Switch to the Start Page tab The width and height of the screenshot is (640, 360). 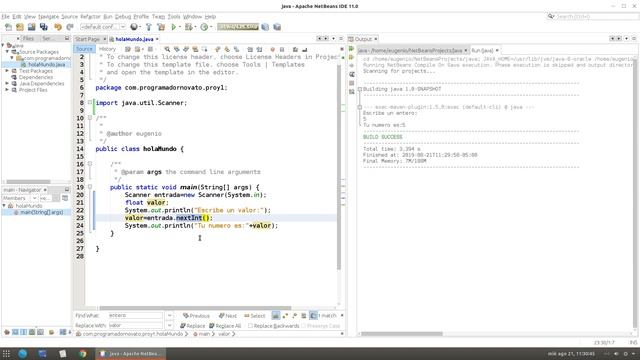87,39
